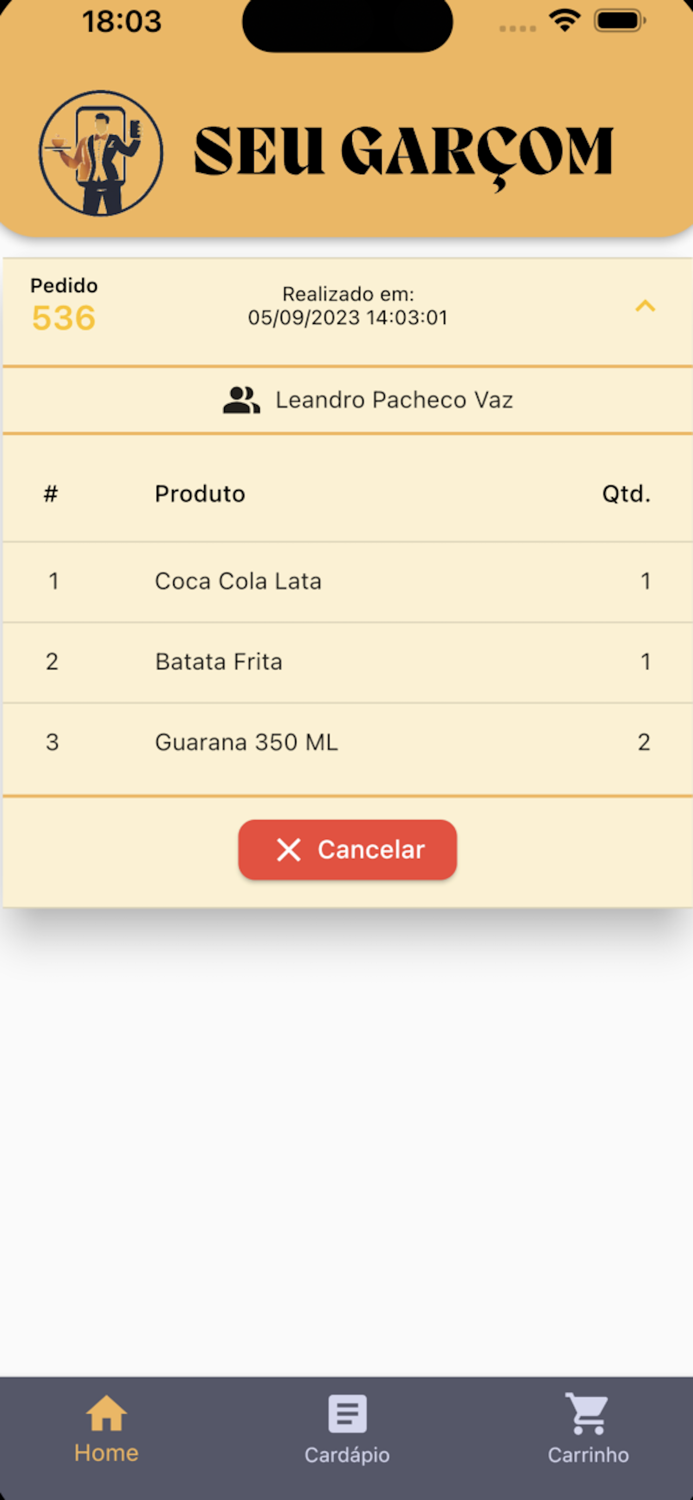
Task: Collapse order 536 using the chevron
Action: [x=646, y=306]
